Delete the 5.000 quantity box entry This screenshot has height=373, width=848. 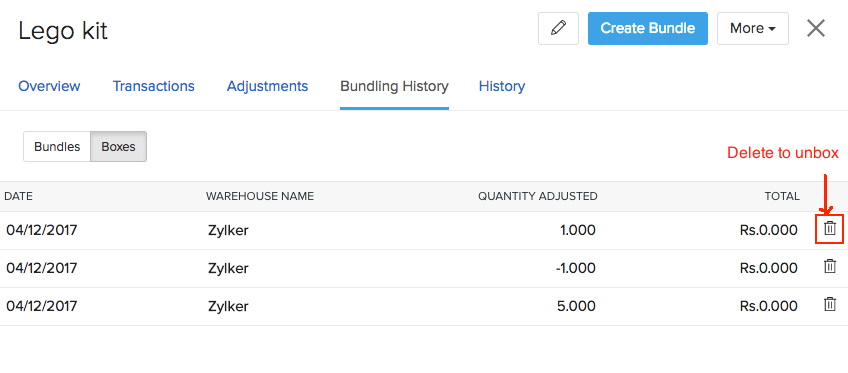click(830, 304)
